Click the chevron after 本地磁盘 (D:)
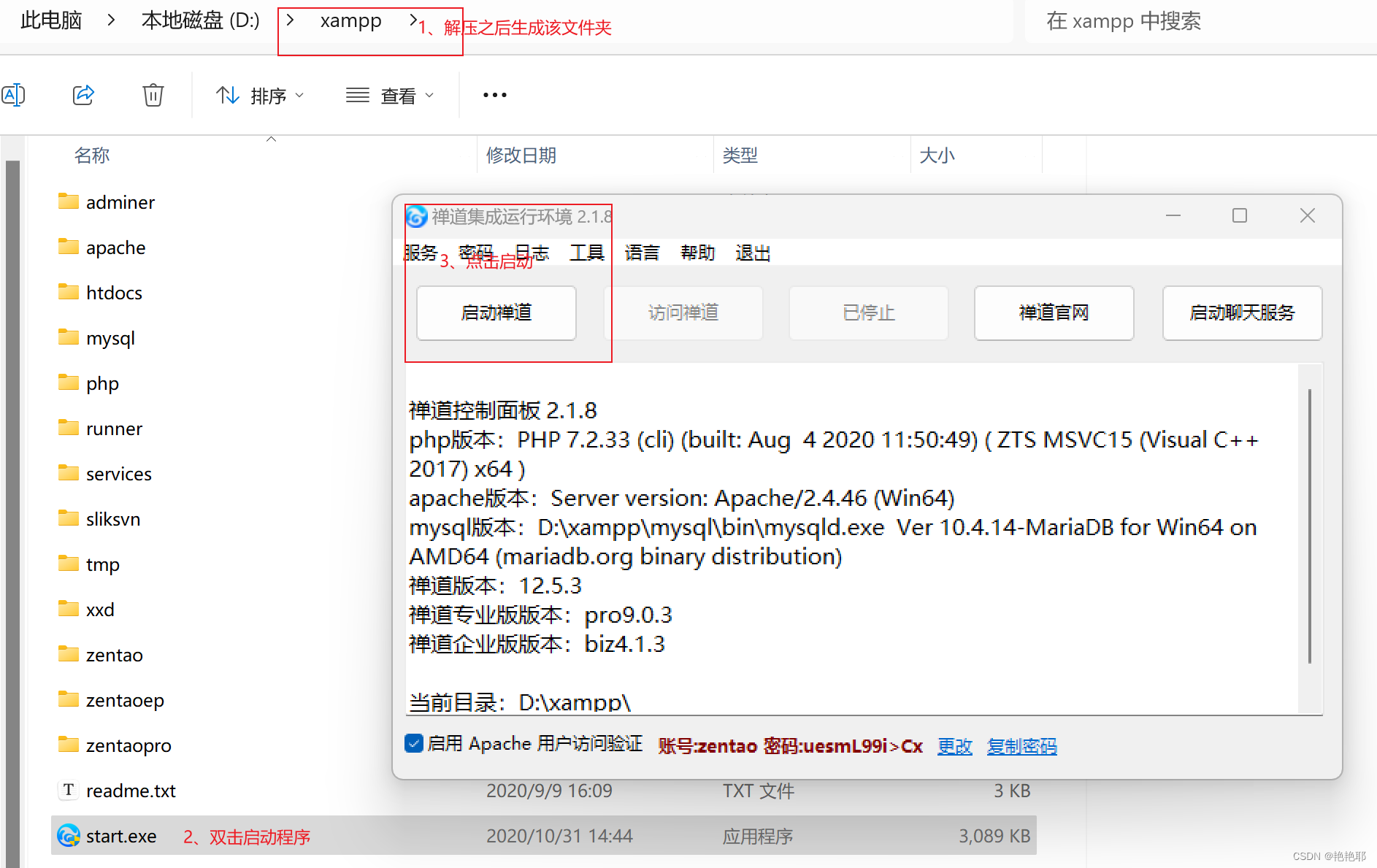1377x868 pixels. tap(290, 20)
